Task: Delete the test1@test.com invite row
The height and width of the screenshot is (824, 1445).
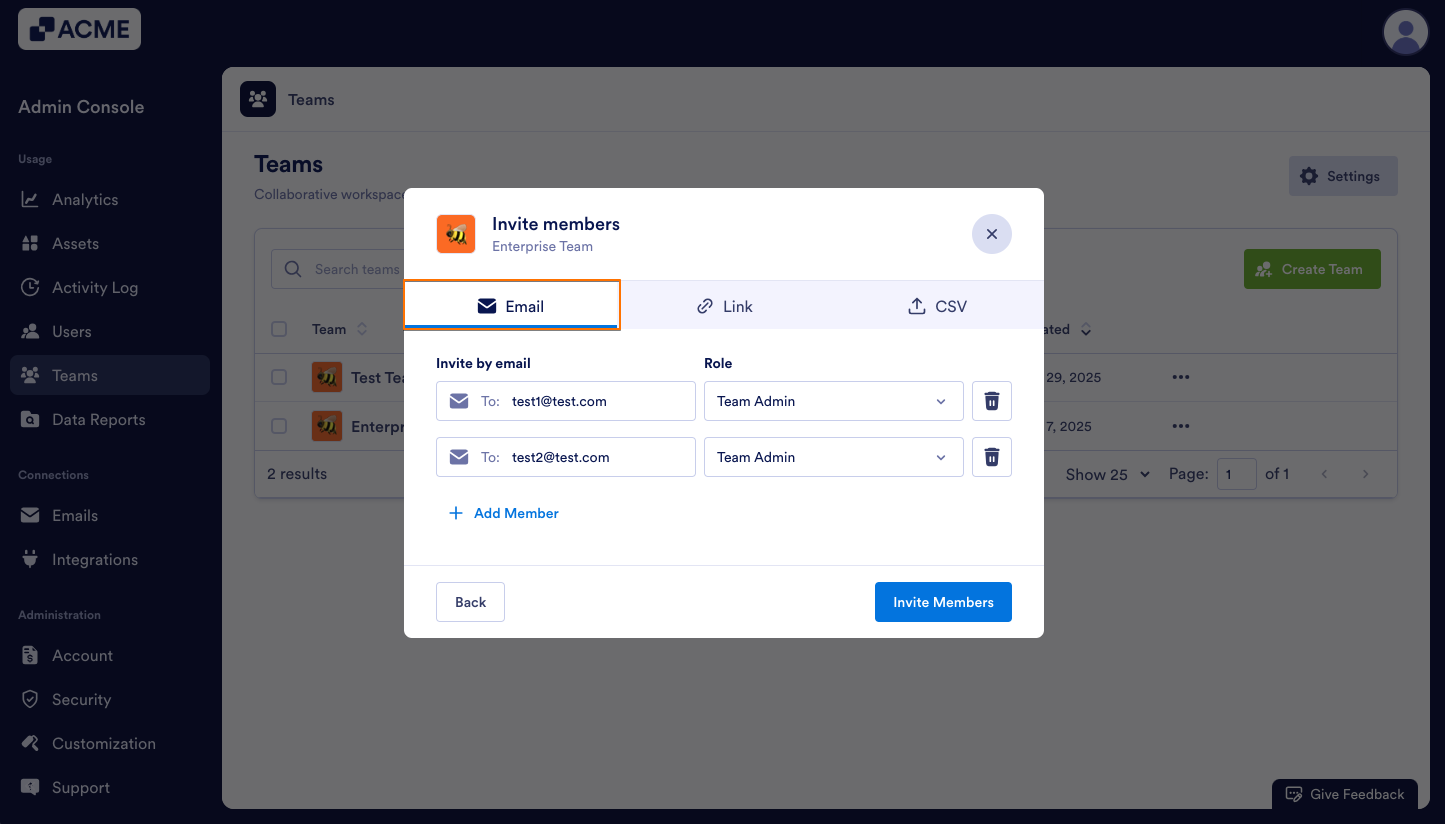Action: (x=991, y=401)
